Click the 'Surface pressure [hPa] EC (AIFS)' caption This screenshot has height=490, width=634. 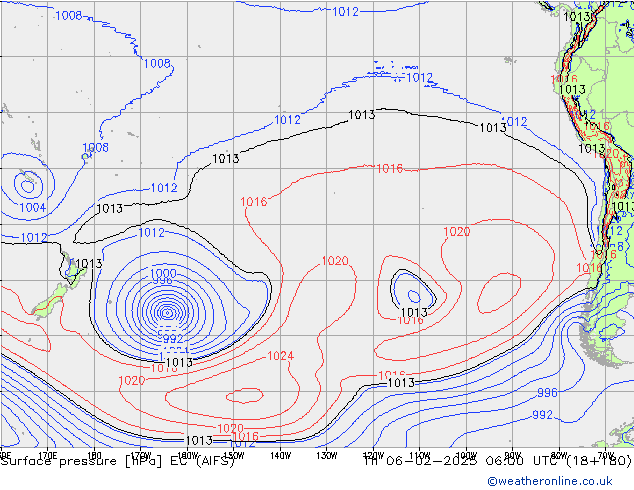click(x=118, y=461)
